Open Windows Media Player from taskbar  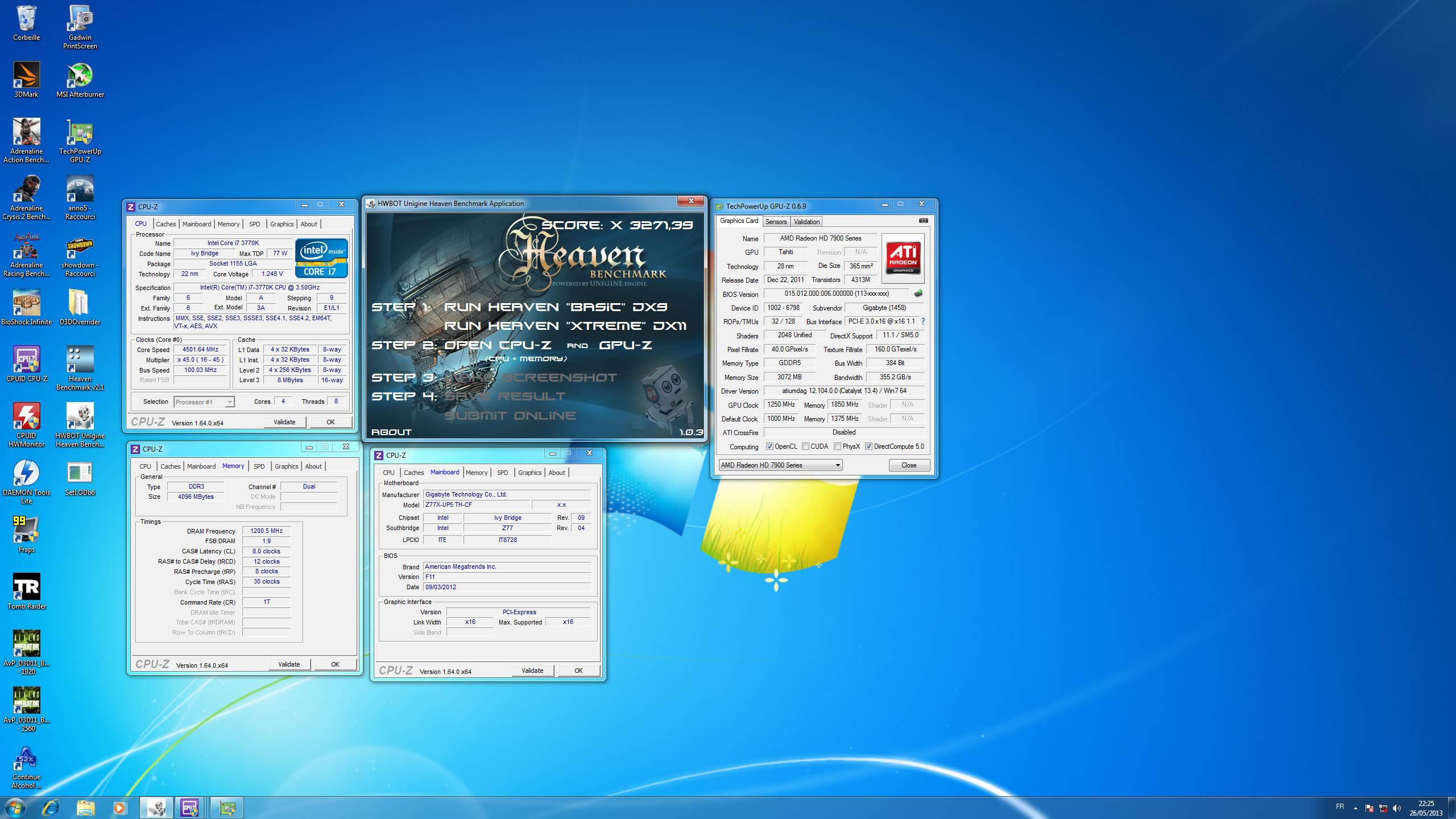click(119, 808)
